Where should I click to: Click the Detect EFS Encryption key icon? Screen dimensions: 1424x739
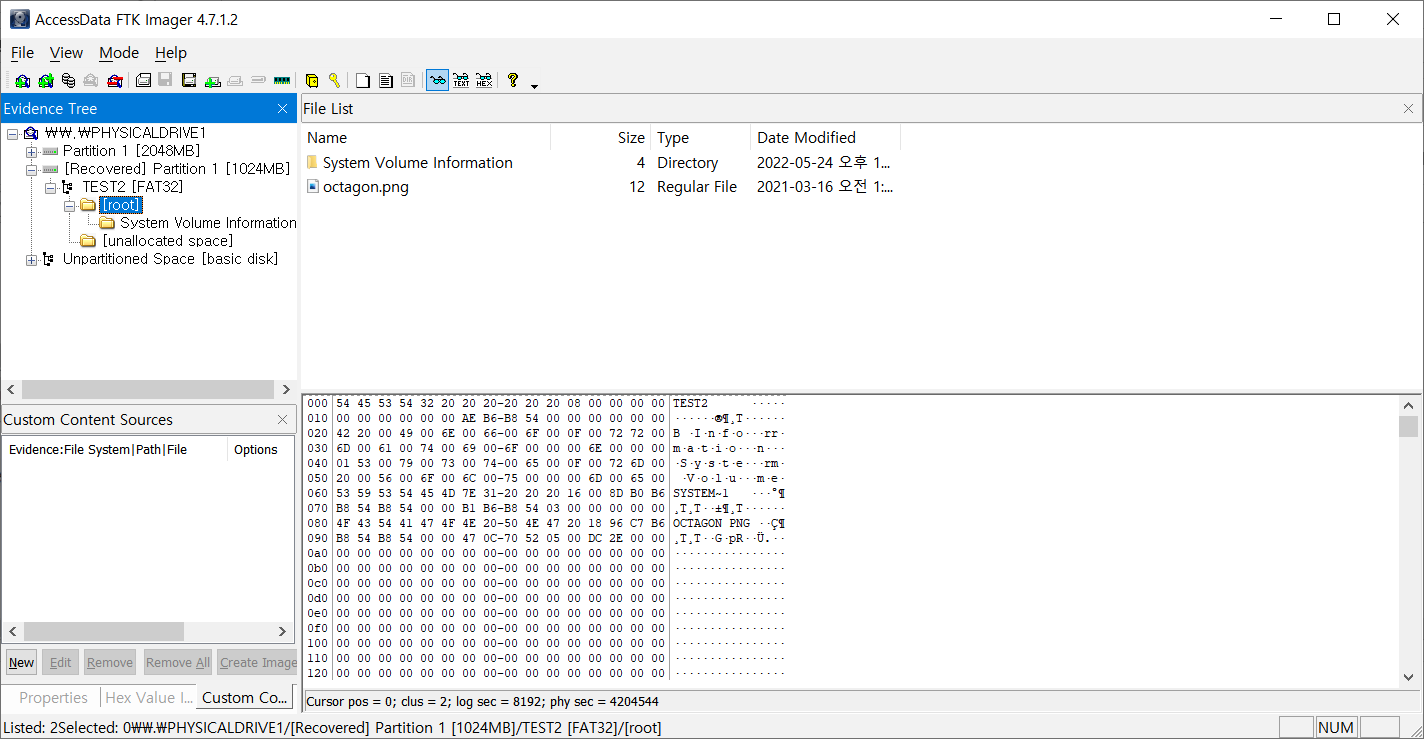334,80
